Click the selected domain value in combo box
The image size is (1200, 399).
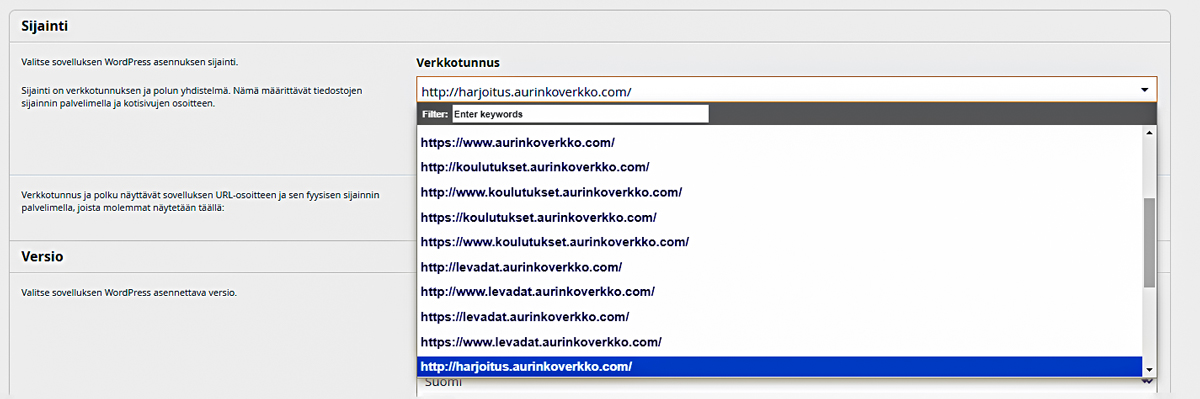(526, 92)
